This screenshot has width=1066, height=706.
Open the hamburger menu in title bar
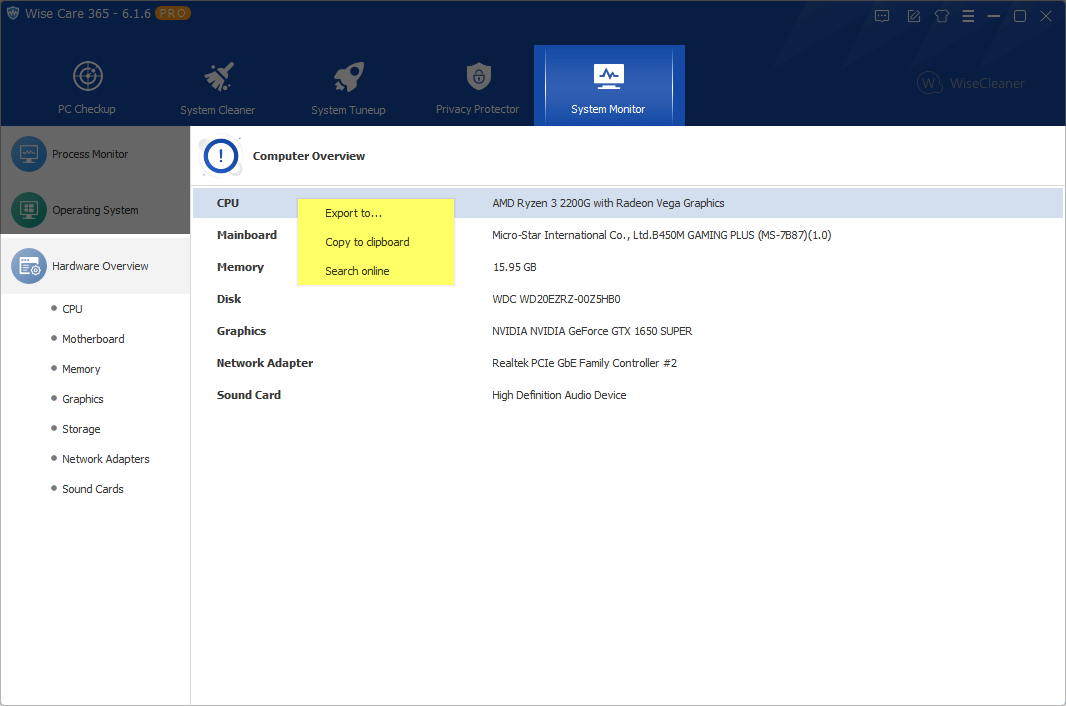[968, 16]
